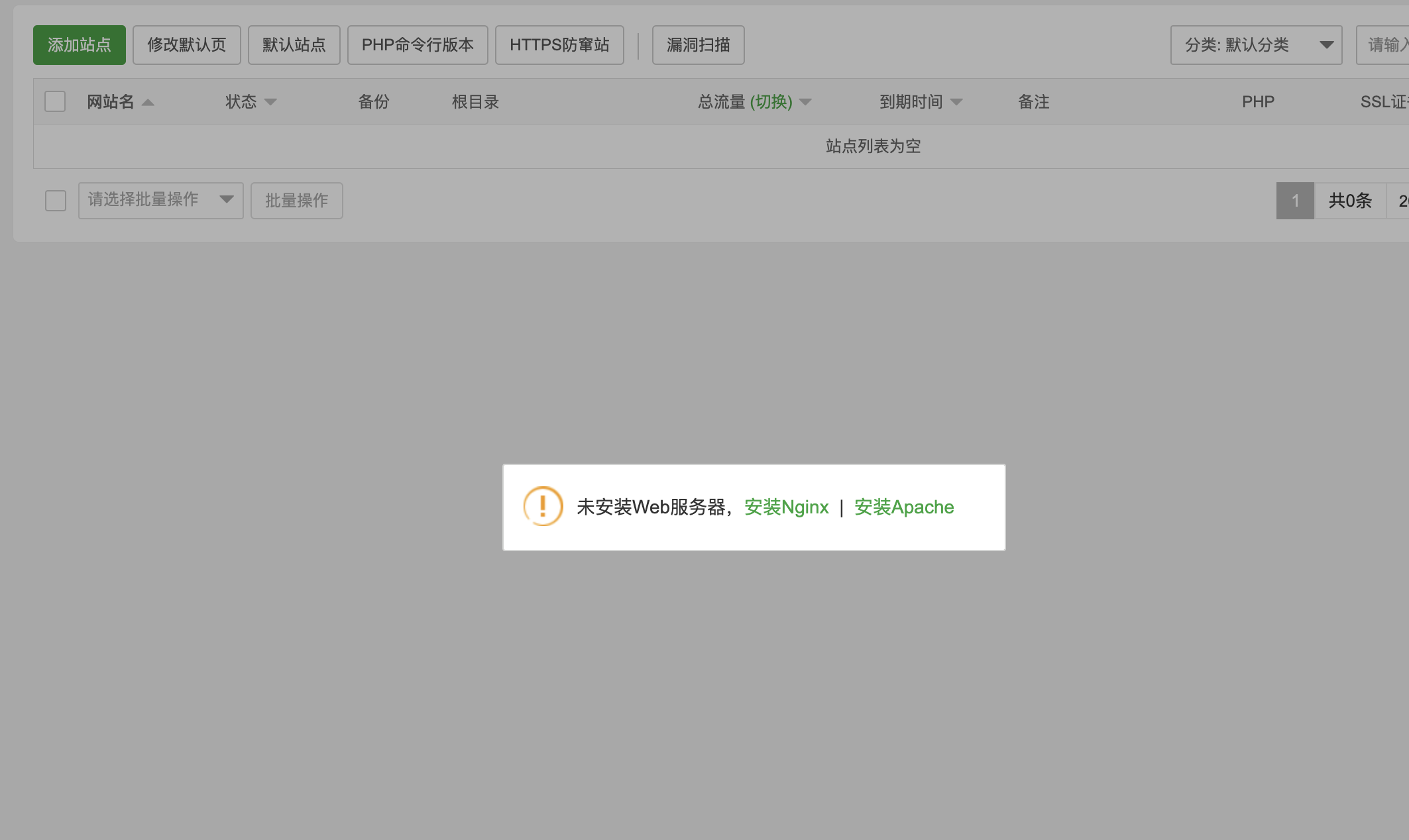Open 修改默认页 settings

(x=187, y=45)
